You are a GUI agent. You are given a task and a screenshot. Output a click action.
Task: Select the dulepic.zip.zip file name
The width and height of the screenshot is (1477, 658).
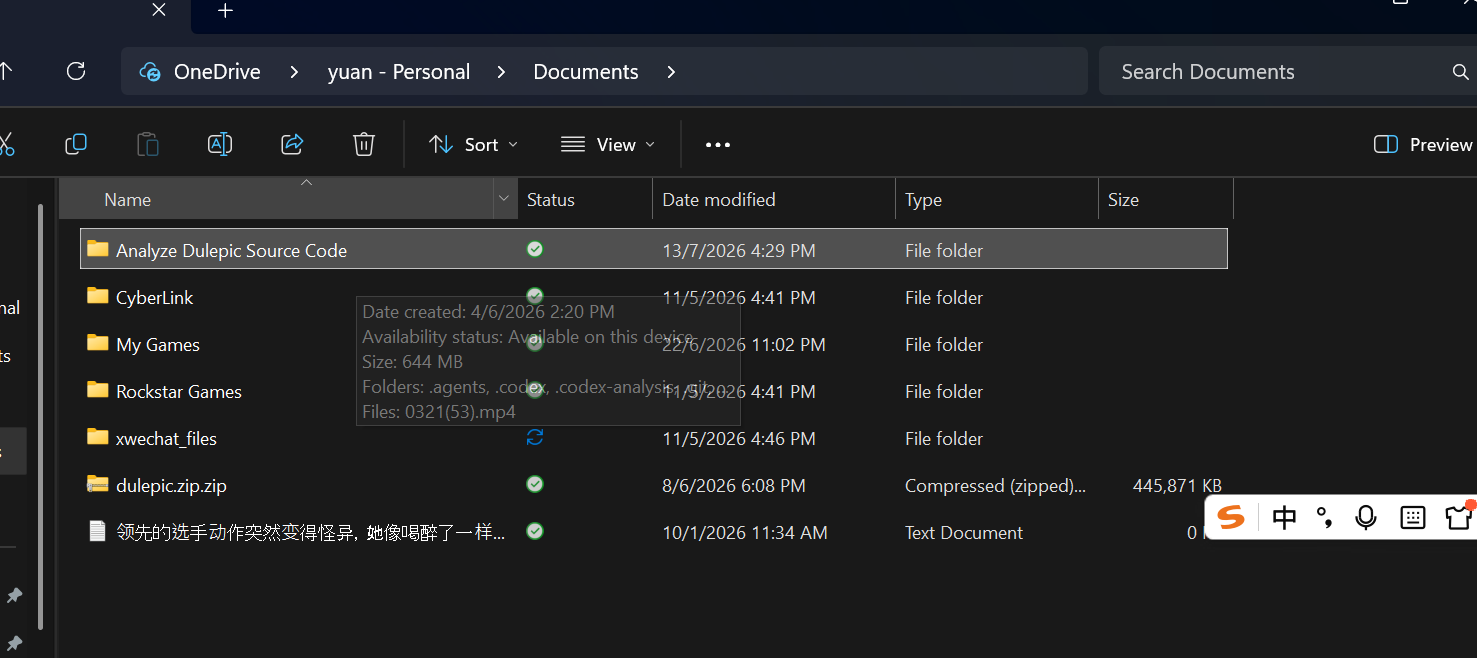[x=171, y=485]
